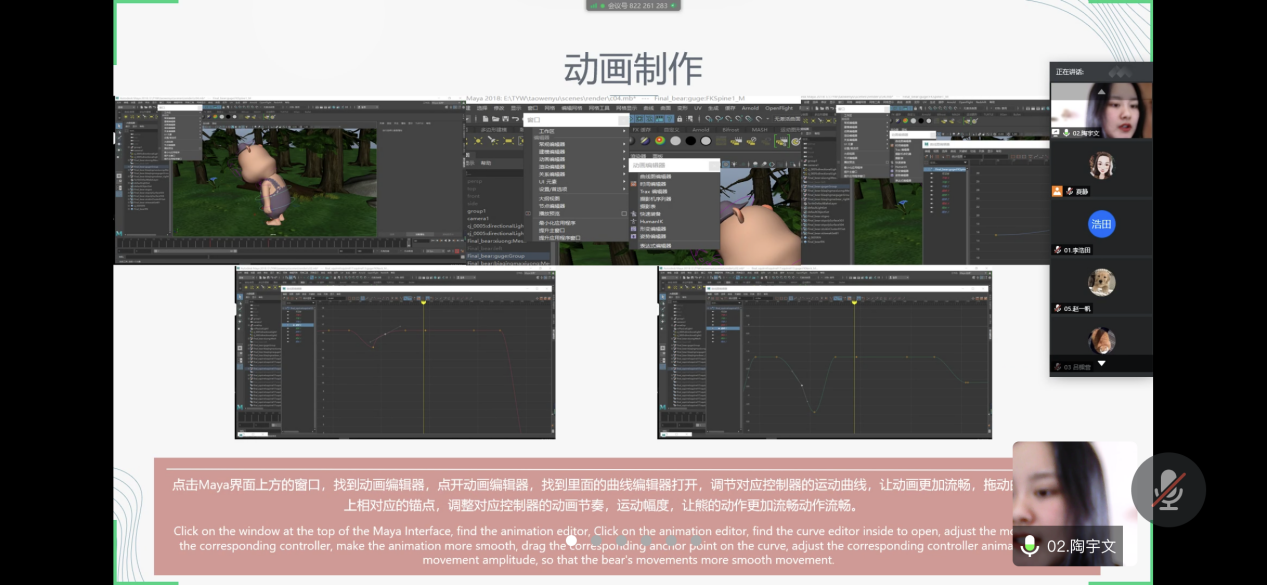Select the first slide pagination dot
This screenshot has width=1267, height=585.
(x=572, y=540)
